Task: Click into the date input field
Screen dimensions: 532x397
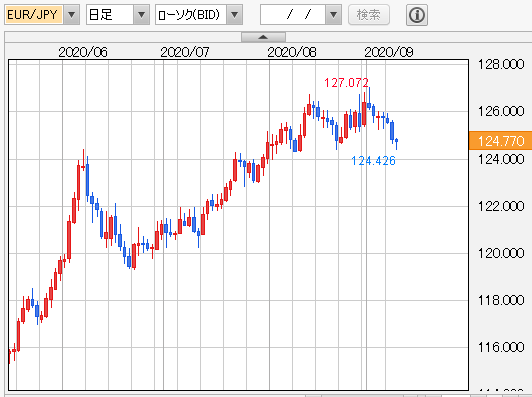Action: click(x=293, y=15)
